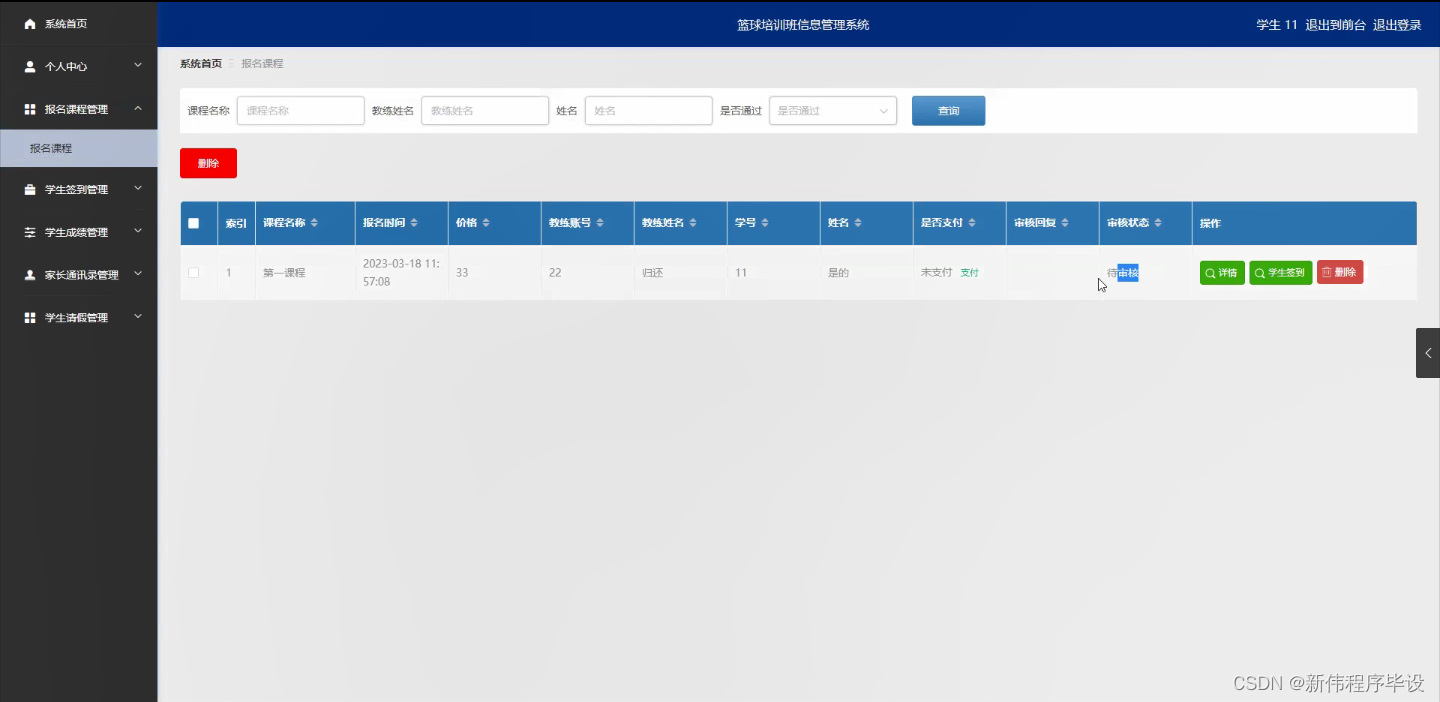This screenshot has width=1440, height=702.
Task: Go to 系统首页 via the breadcrumb
Action: (201, 63)
